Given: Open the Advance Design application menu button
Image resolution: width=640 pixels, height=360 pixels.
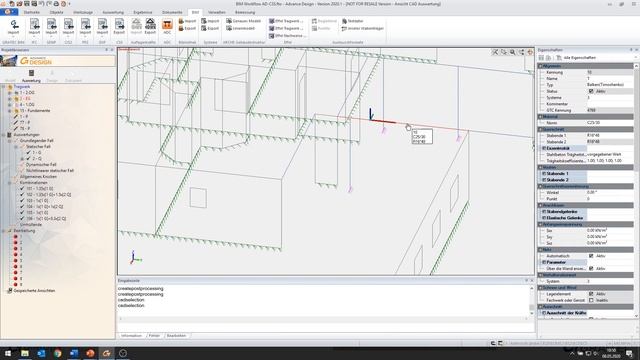Looking at the screenshot, I should 9,12.
